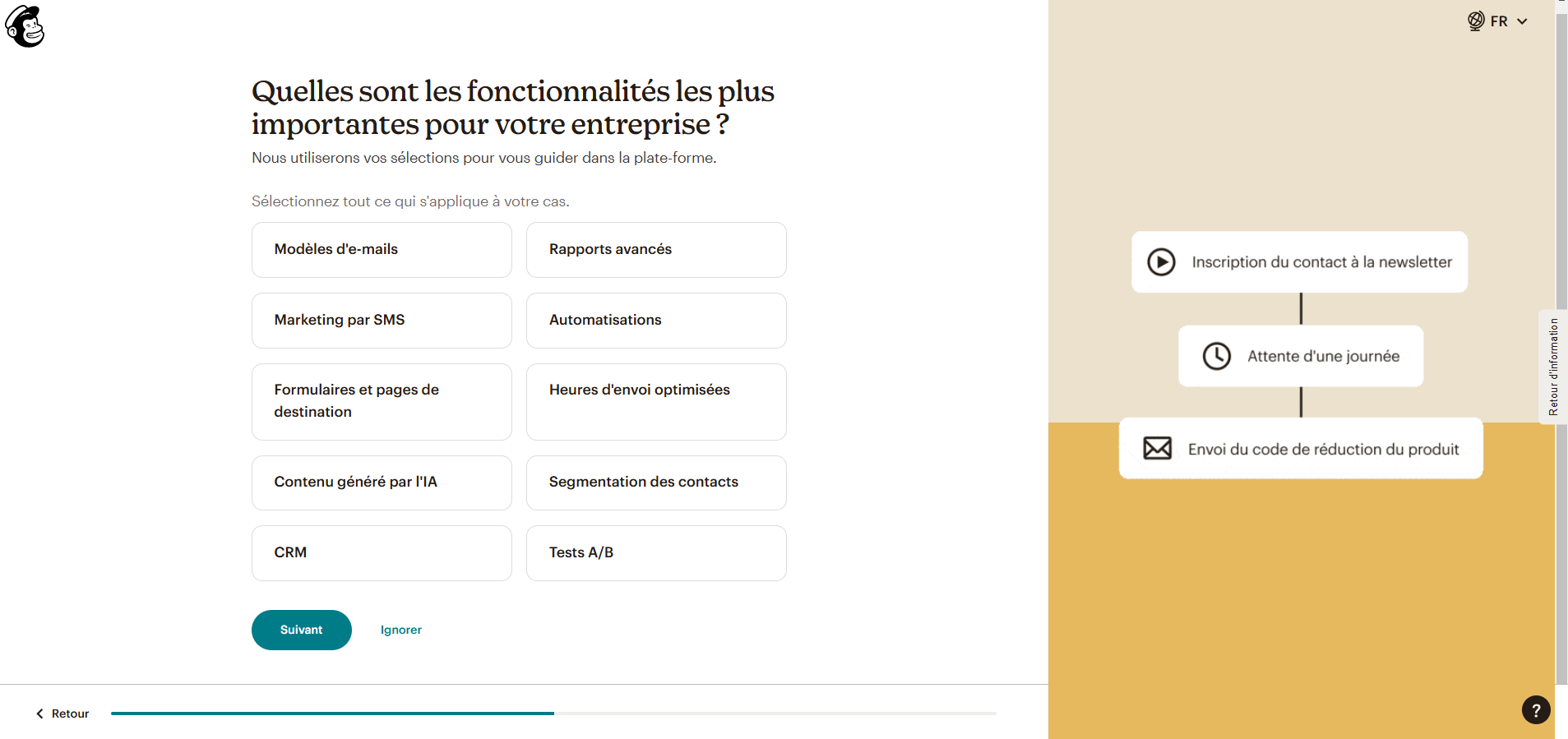Enable the Automatisations option

(656, 321)
